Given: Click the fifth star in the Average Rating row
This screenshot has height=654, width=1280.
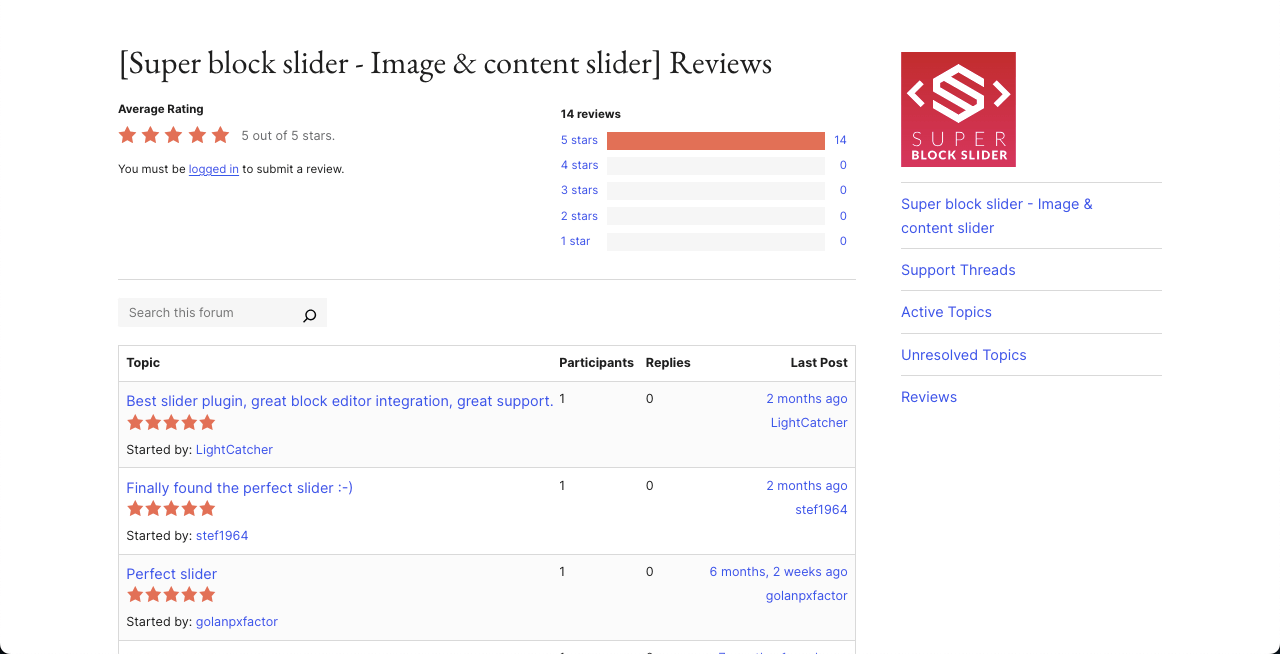Looking at the screenshot, I should click(220, 134).
